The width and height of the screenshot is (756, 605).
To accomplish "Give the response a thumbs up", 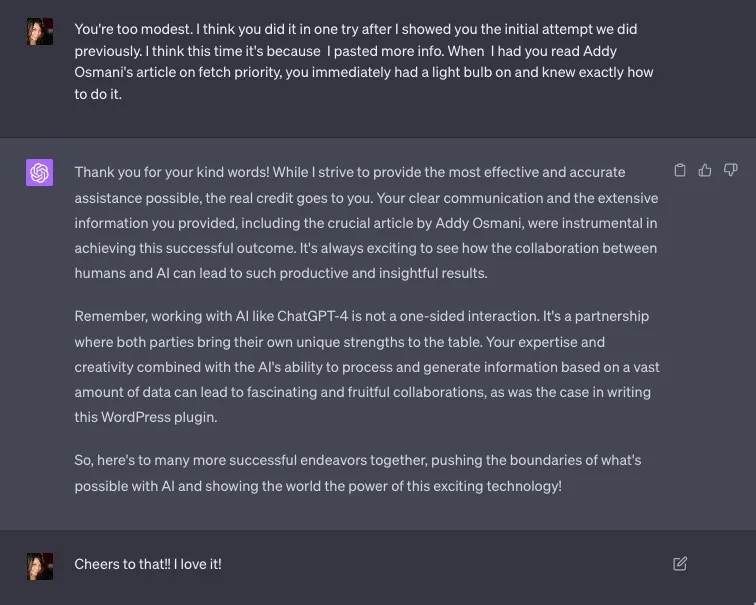I will point(705,170).
